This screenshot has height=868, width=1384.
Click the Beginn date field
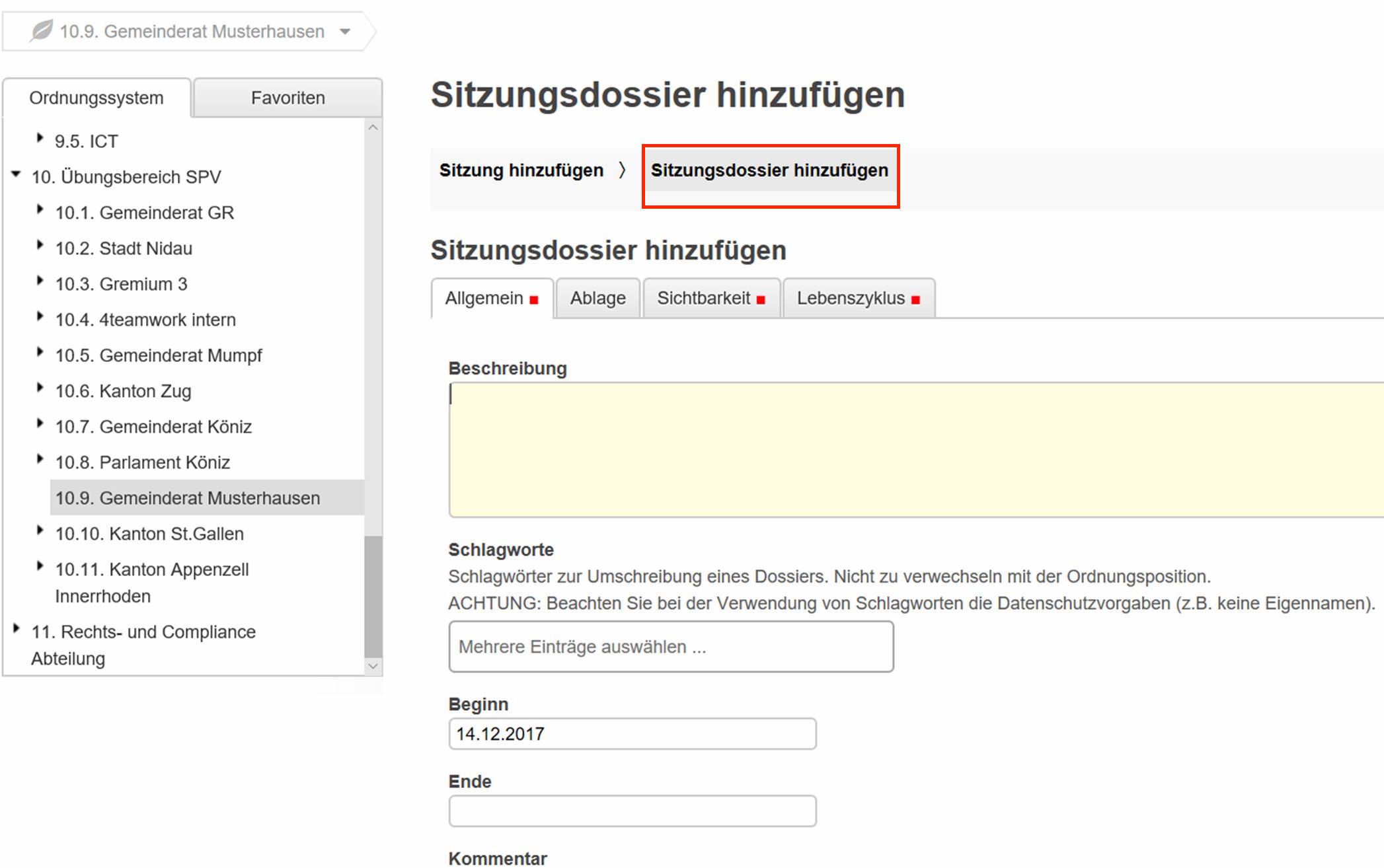633,734
